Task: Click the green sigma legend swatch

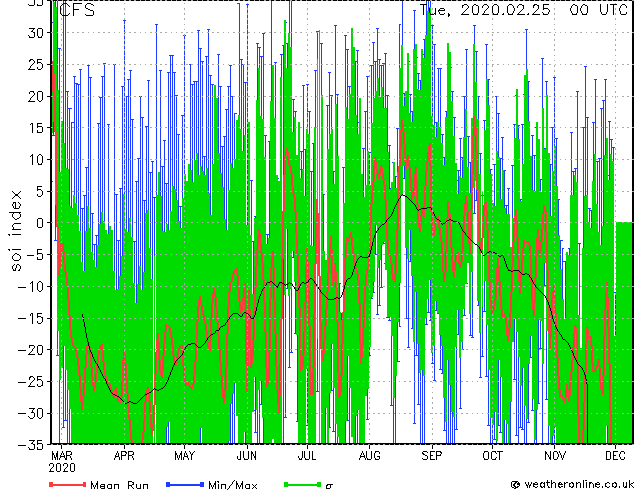Action: point(302,484)
